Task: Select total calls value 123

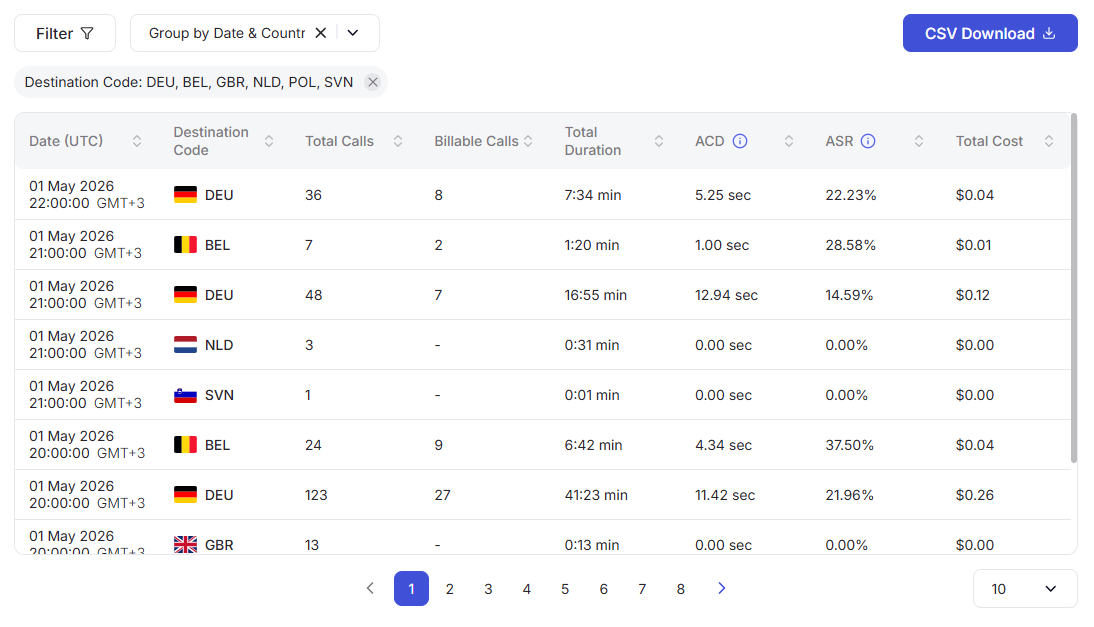Action: pyautogui.click(x=316, y=495)
